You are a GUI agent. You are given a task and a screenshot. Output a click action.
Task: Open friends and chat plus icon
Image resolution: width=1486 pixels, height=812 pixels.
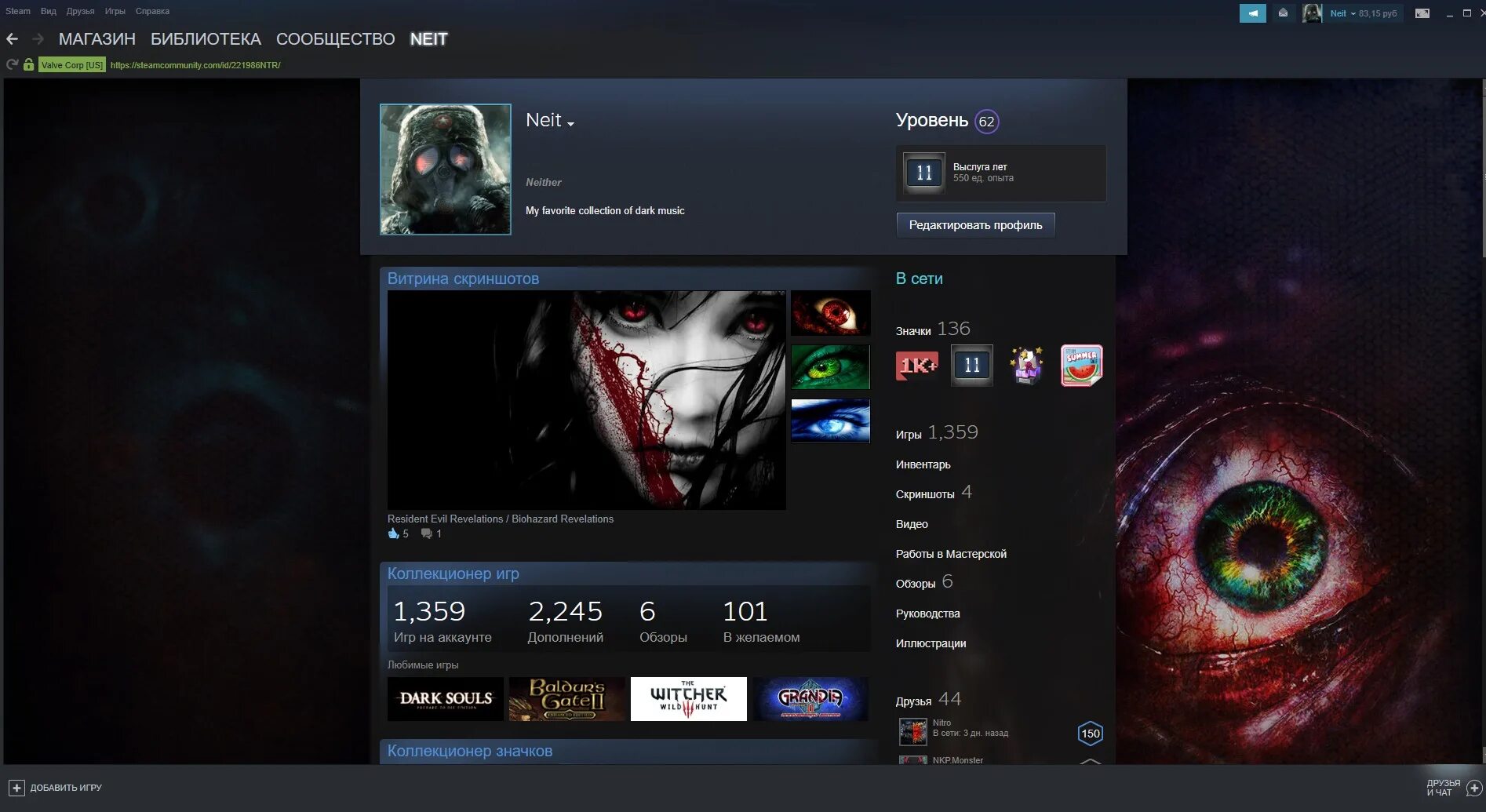click(1473, 788)
